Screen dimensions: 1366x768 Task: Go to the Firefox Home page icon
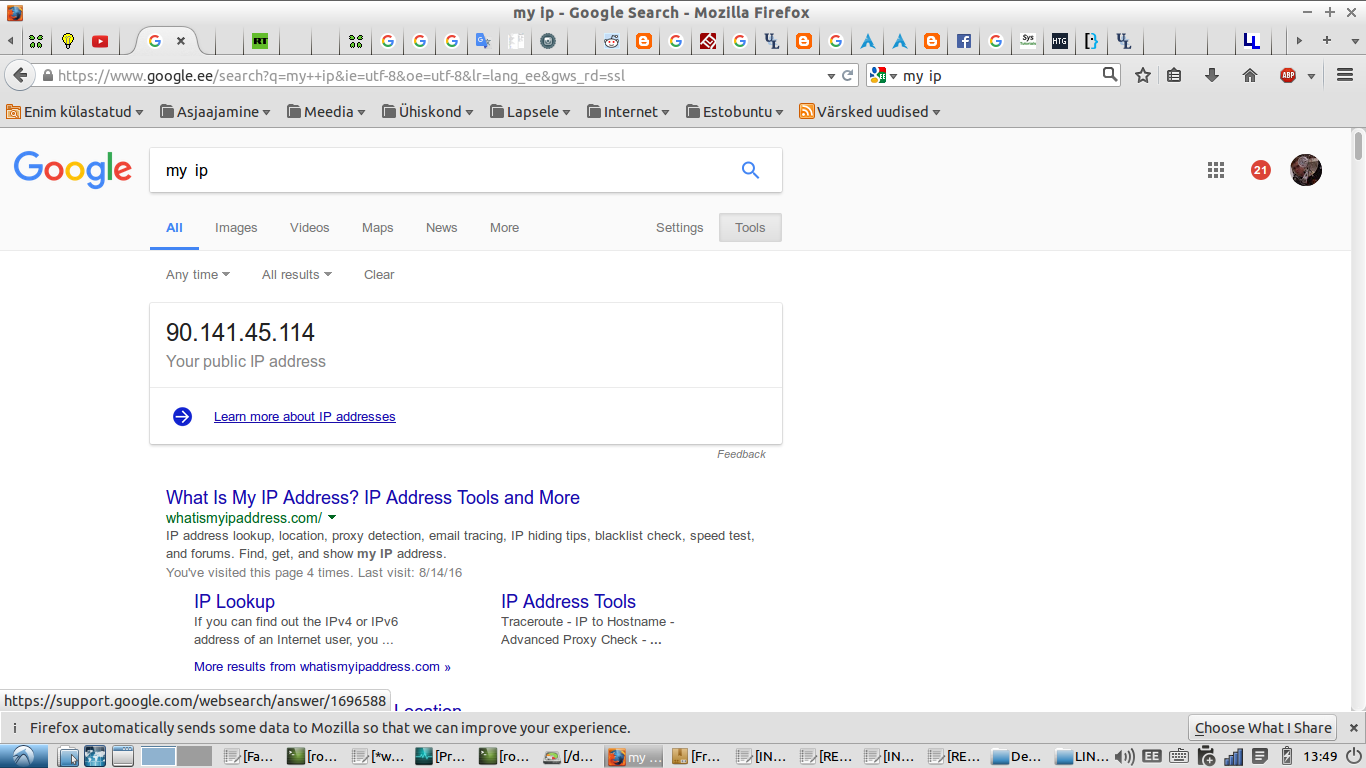pos(1249,75)
